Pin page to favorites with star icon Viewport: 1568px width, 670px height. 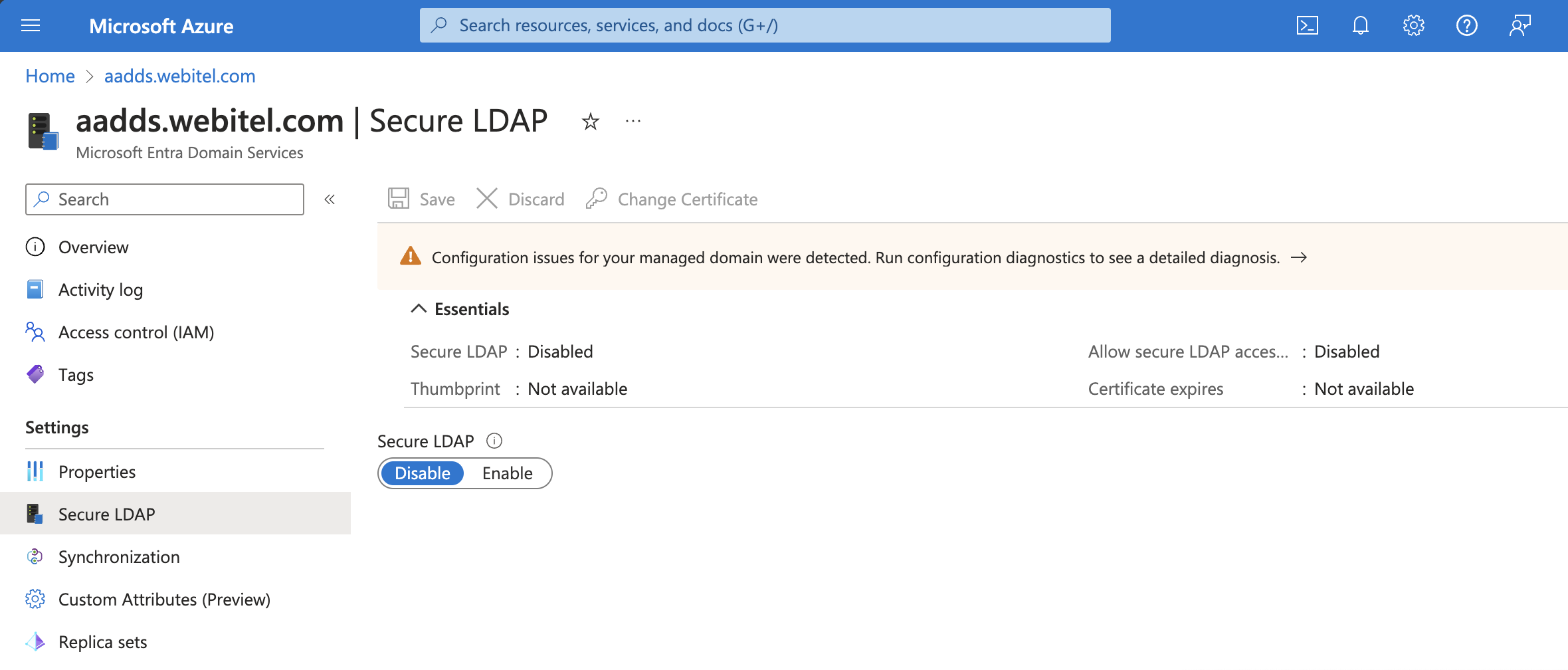tap(590, 122)
